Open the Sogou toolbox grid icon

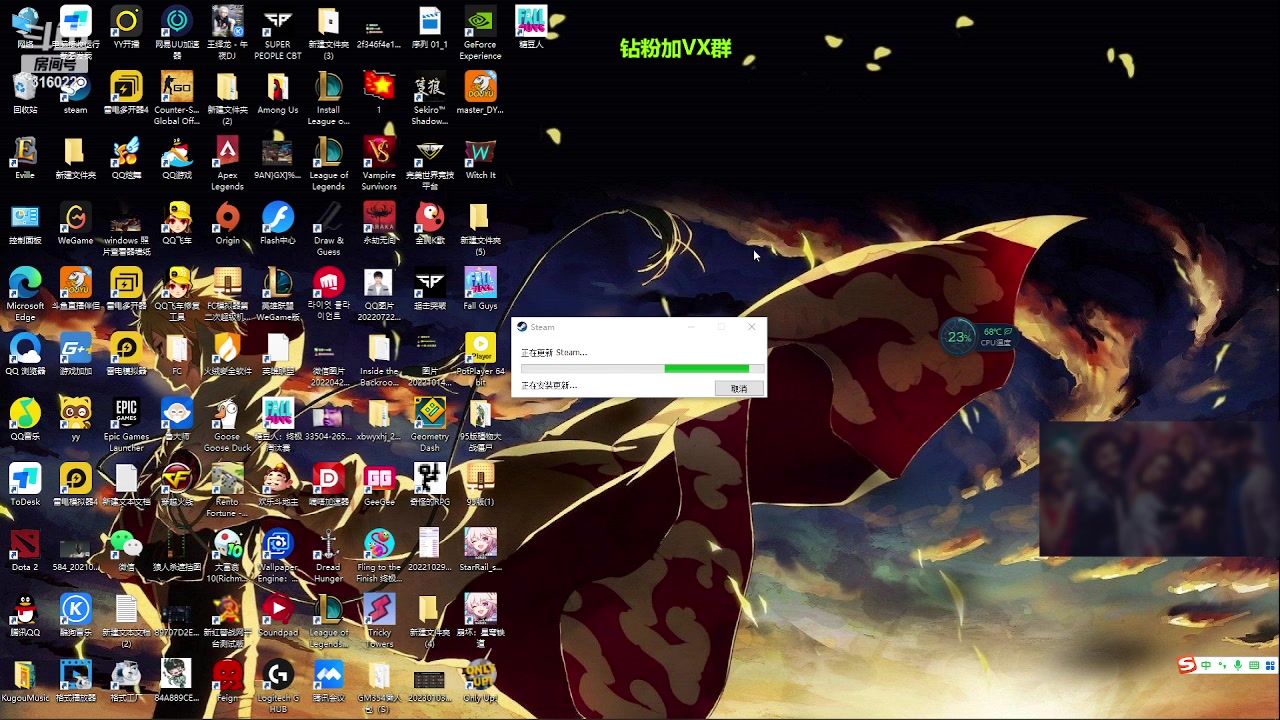tap(1268, 666)
